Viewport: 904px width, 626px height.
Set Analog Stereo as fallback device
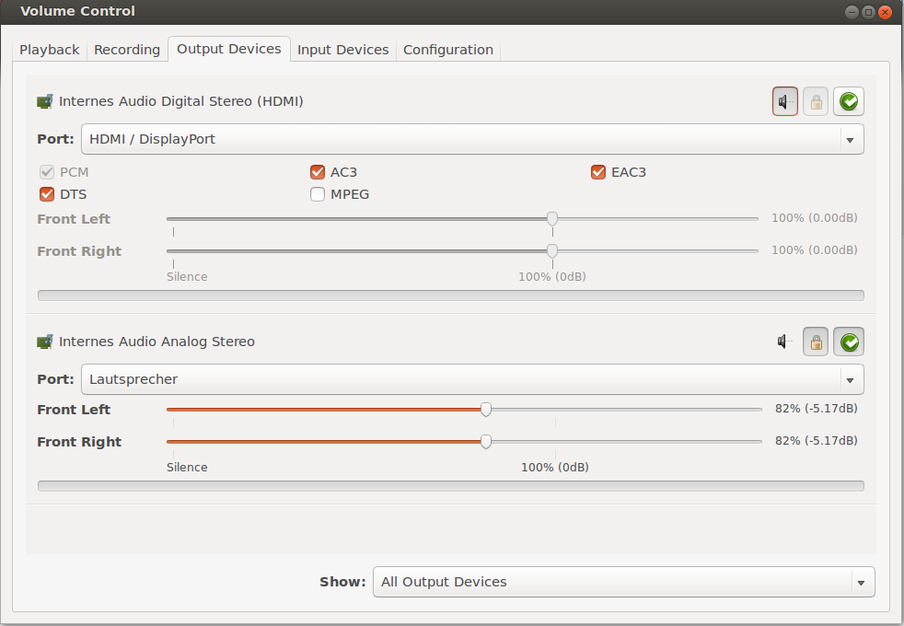[x=849, y=342]
